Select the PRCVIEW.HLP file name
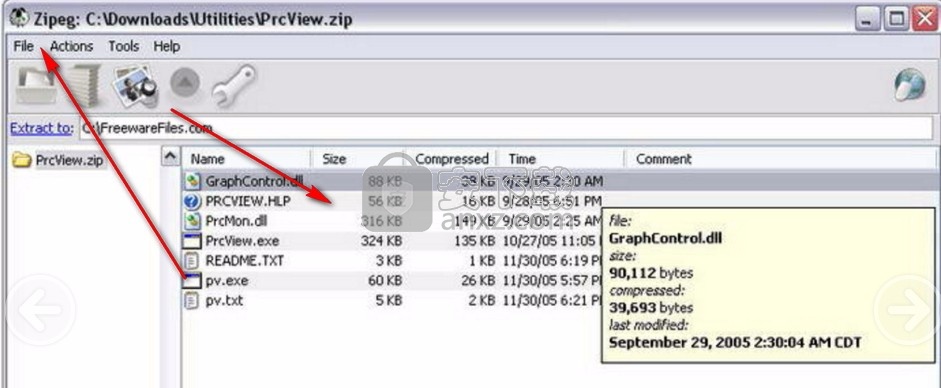The width and height of the screenshot is (941, 388). pyautogui.click(x=248, y=201)
